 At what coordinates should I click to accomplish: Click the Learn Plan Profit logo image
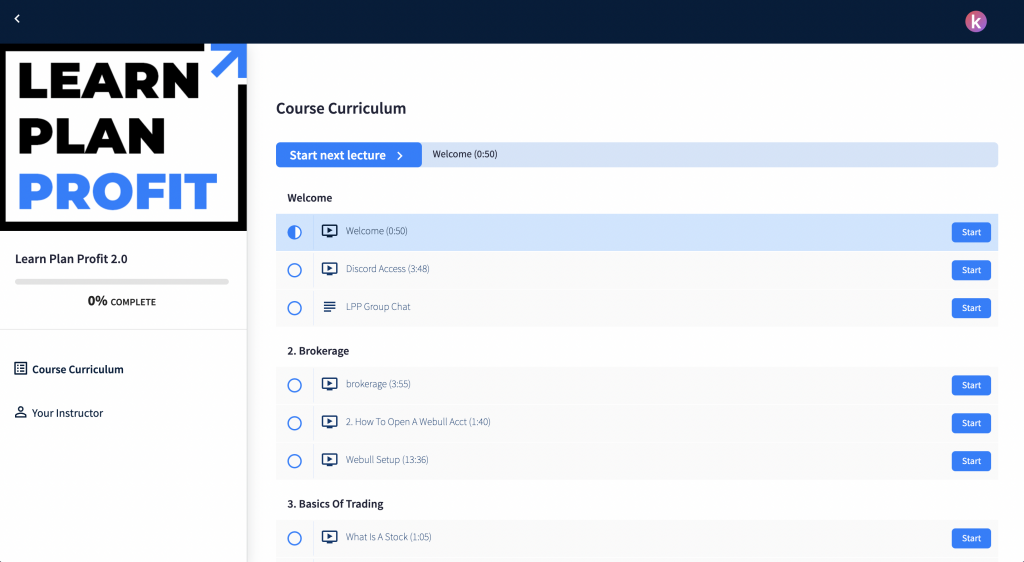[x=123, y=137]
